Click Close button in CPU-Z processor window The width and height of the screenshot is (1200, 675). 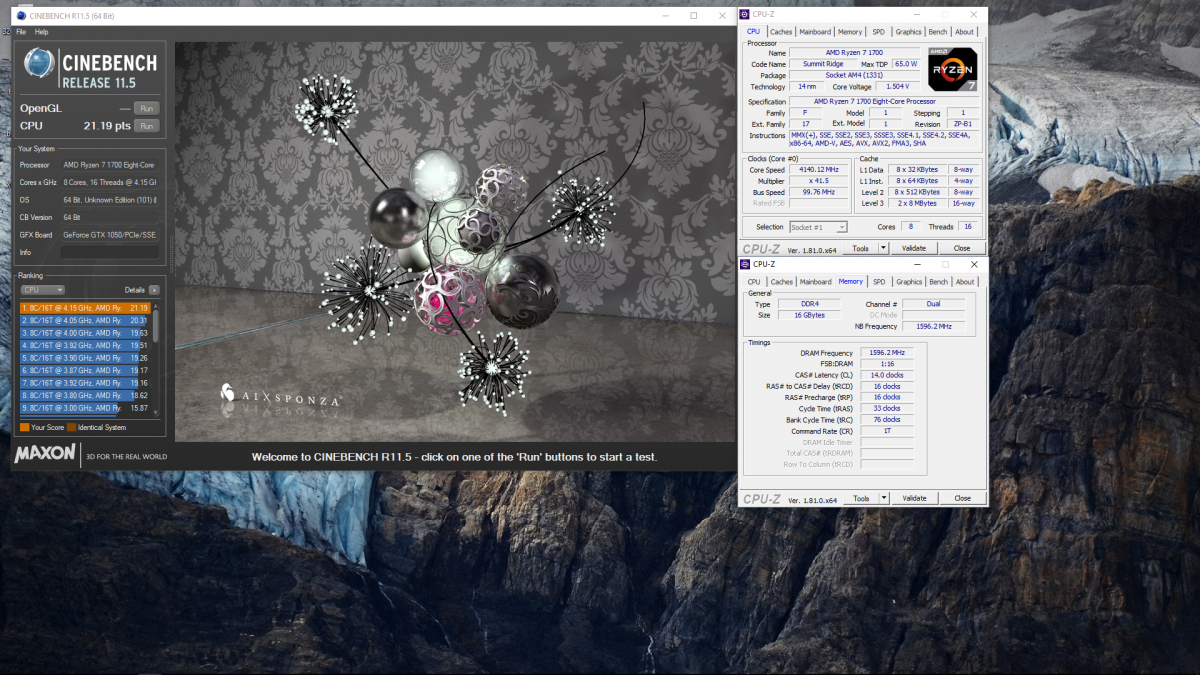point(962,248)
